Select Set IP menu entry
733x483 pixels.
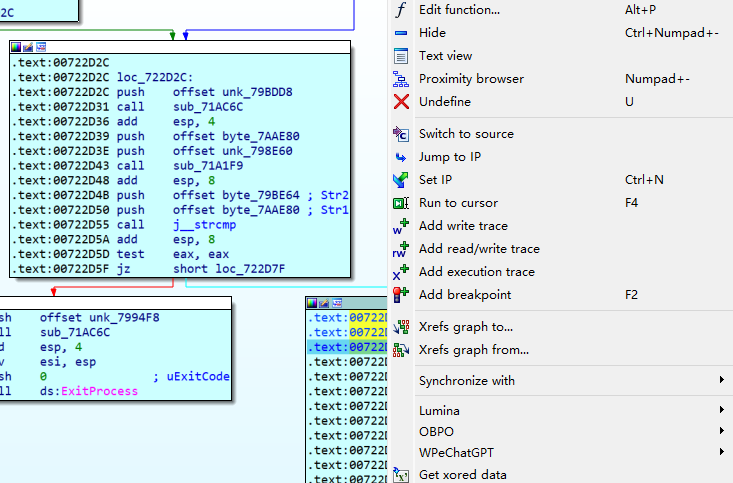561,180
